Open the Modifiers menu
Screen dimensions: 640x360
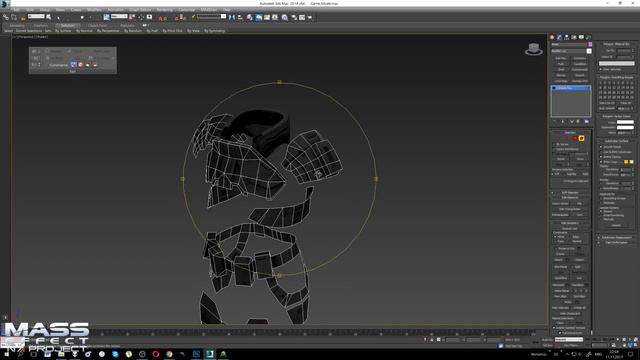[x=94, y=9]
